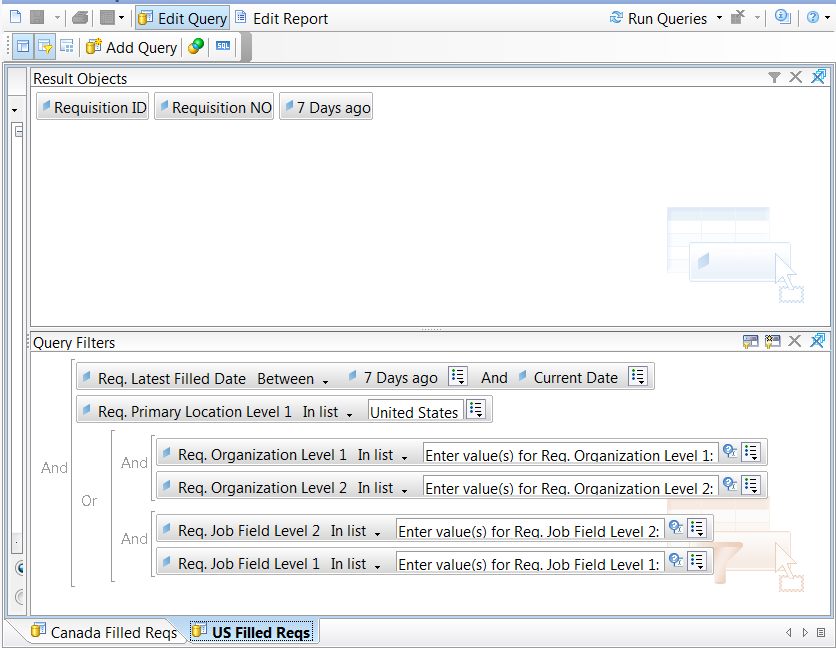Toggle the data outline panel view

pyautogui.click(x=23, y=46)
